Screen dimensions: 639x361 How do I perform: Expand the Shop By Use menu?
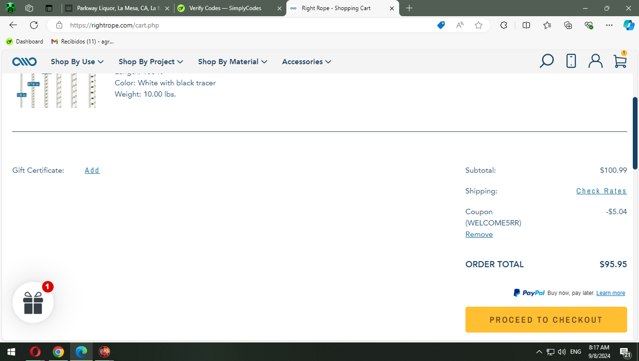(77, 62)
